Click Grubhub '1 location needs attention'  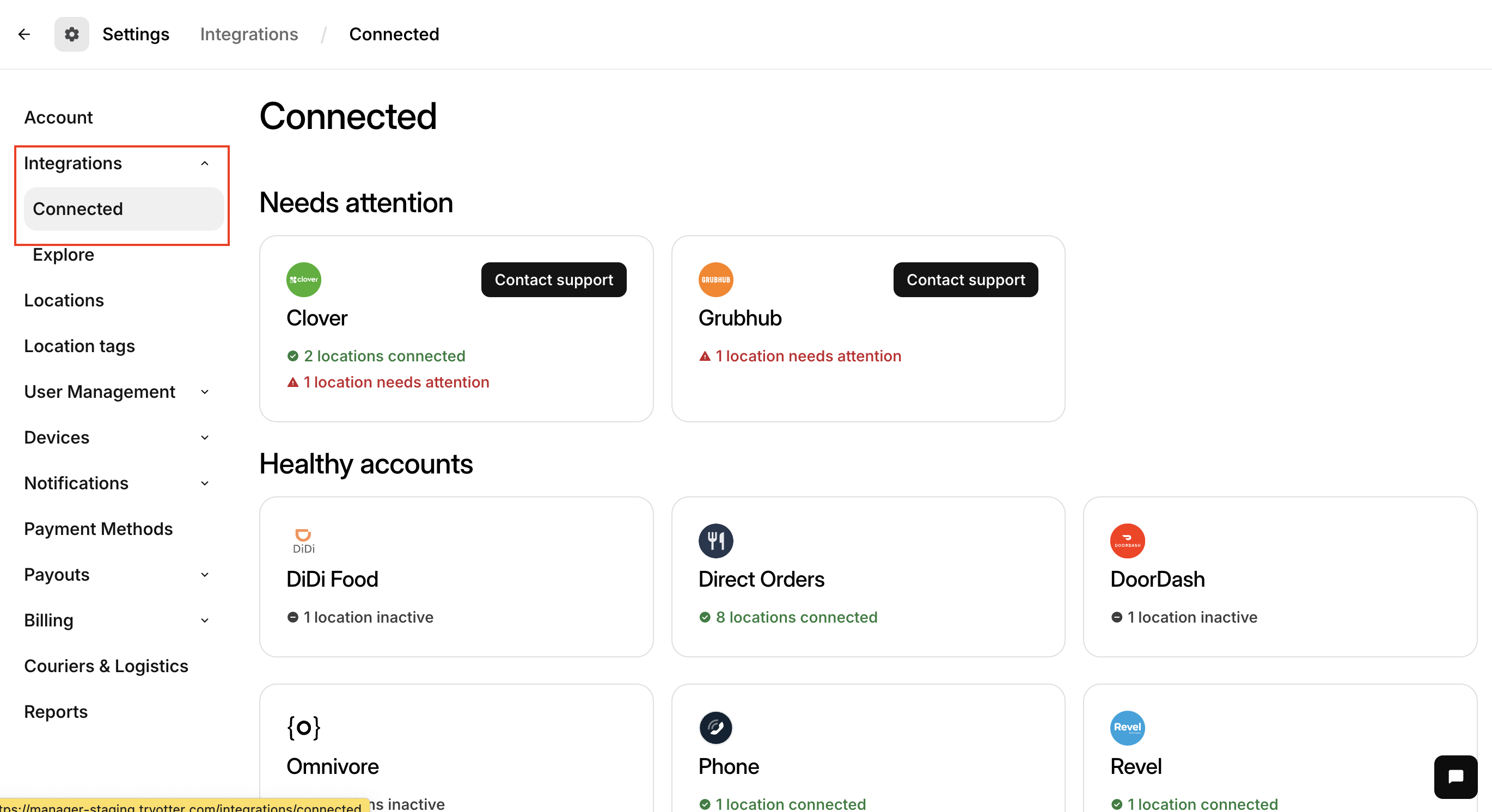click(x=808, y=356)
